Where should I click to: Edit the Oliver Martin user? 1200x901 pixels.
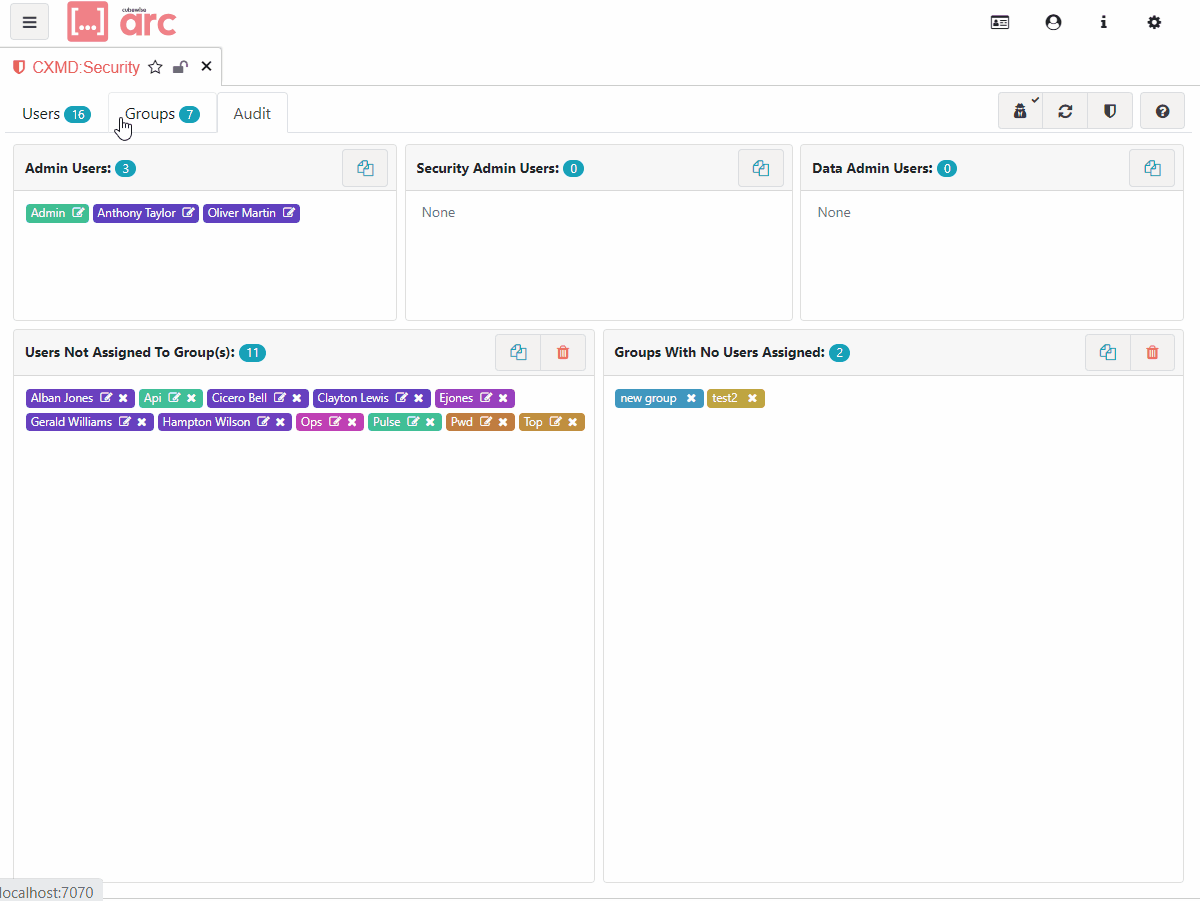[289, 213]
